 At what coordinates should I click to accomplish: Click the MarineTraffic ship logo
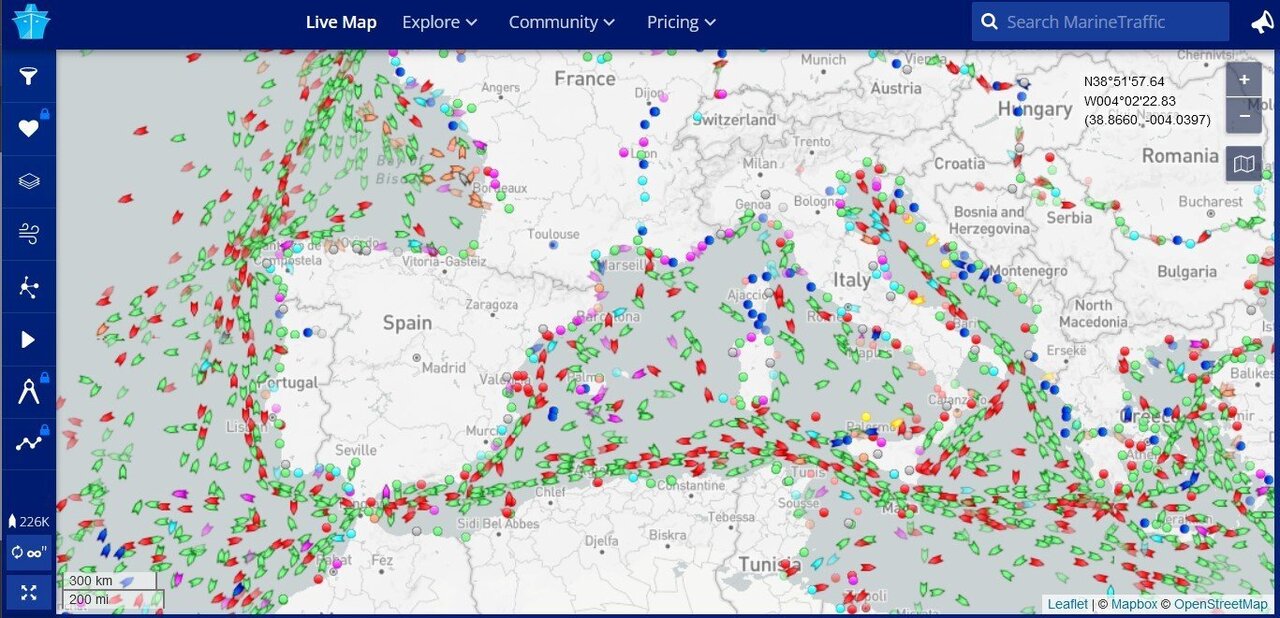[x=32, y=22]
